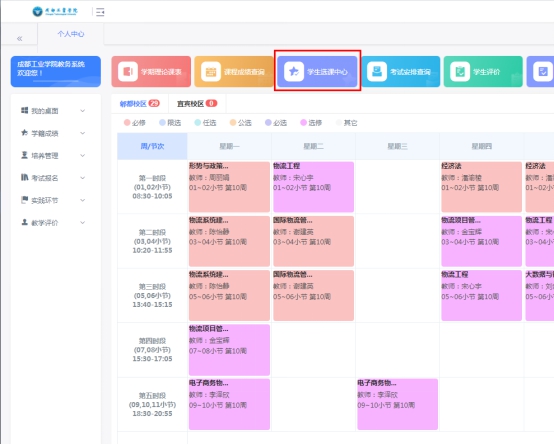Open the 学生选课中心 shortcut card
The height and width of the screenshot is (445, 554).
coord(317,71)
